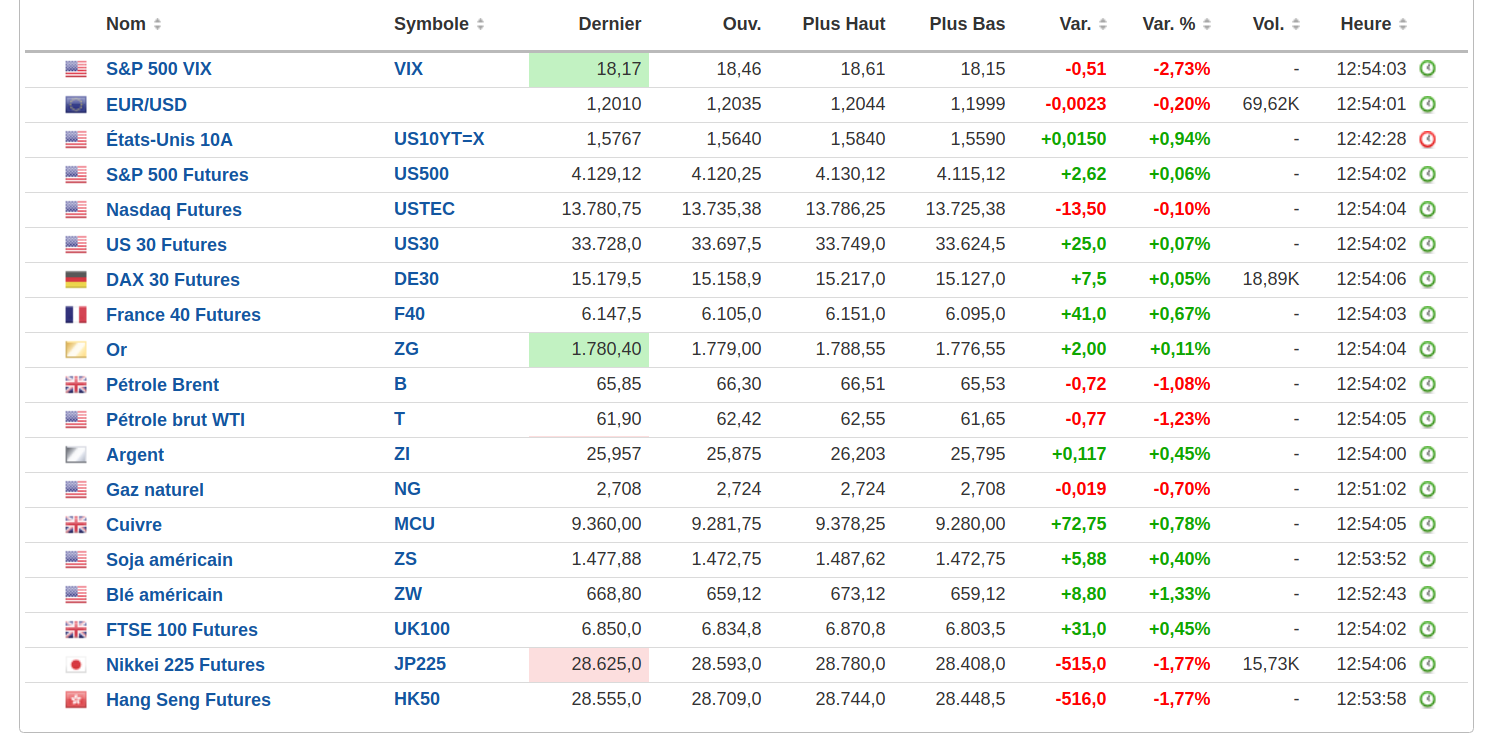1497x737 pixels.
Task: Open the Pétrole Brent quote link
Action: [162, 385]
